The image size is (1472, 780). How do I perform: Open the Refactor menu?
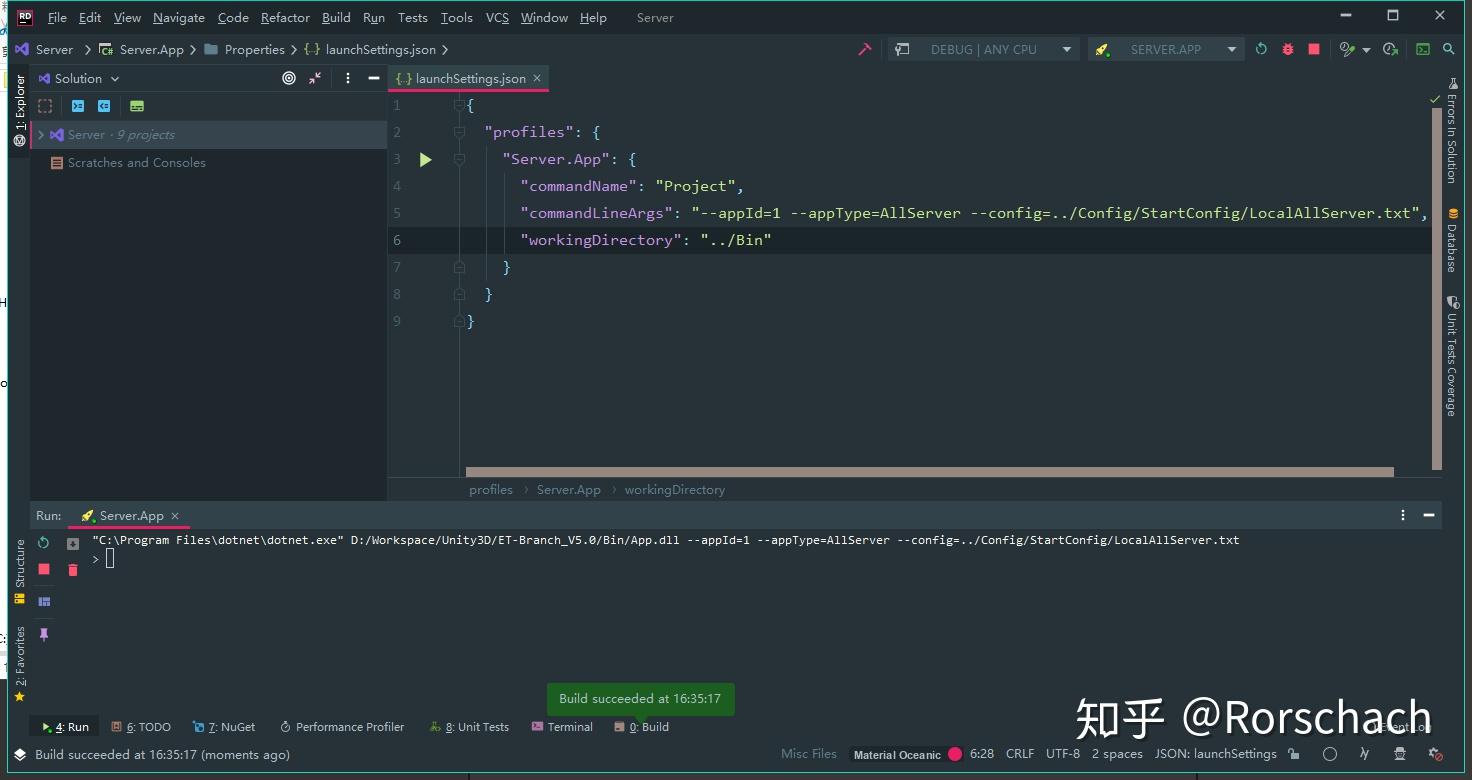click(x=285, y=18)
